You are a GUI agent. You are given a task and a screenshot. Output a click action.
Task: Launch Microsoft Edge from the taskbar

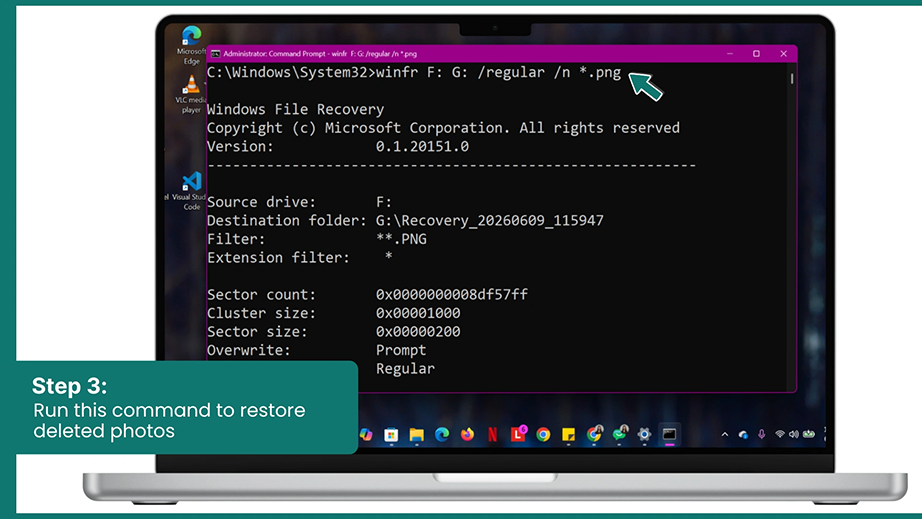point(442,434)
